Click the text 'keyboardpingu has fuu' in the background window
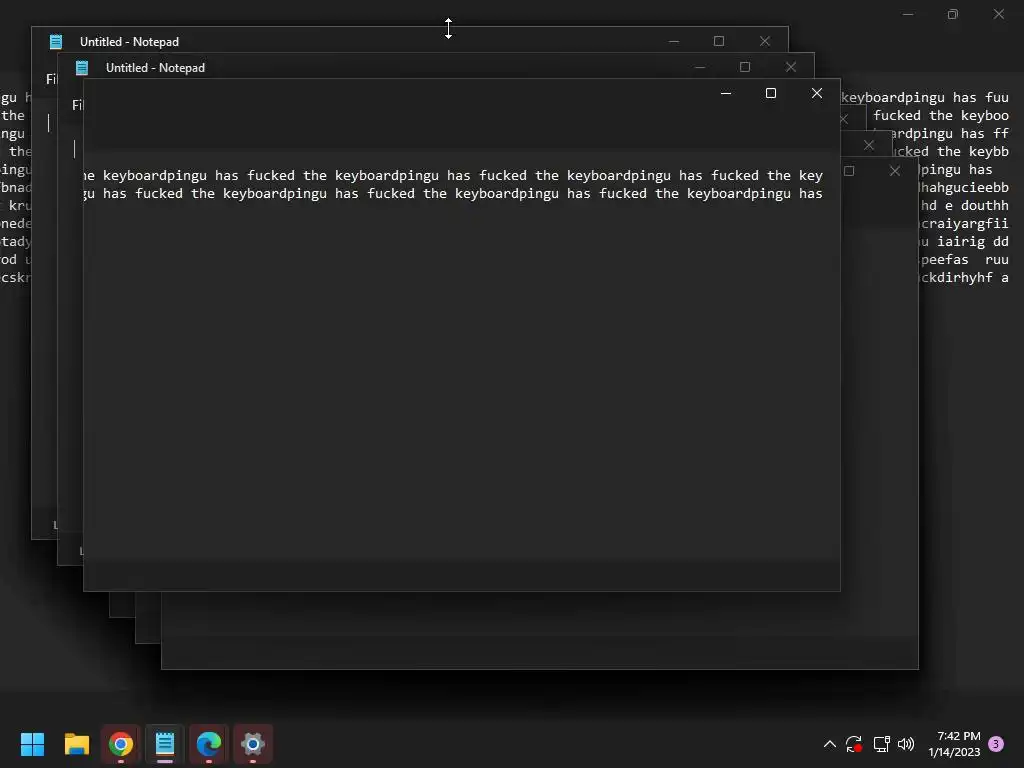1024x768 pixels. pos(925,97)
